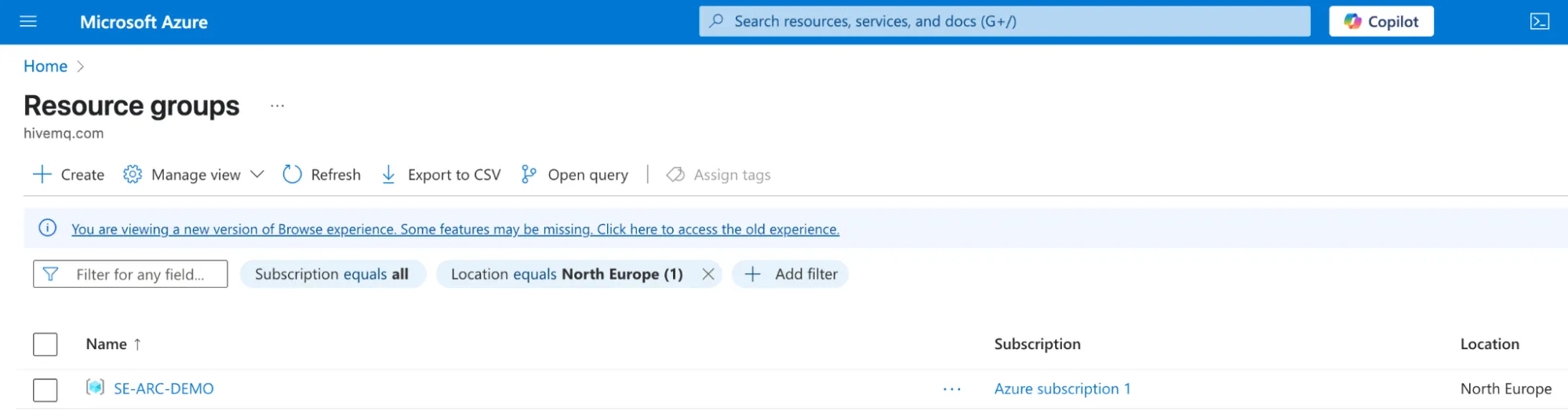Click the Manage view gear icon

(133, 174)
